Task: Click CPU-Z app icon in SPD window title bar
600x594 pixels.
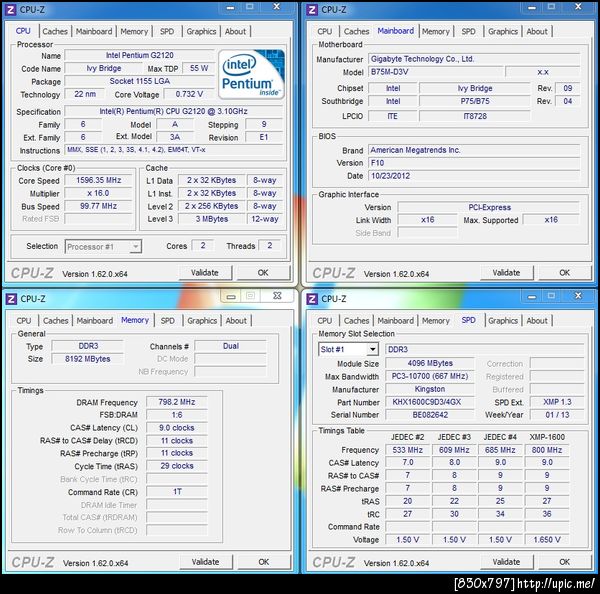Action: pyautogui.click(x=312, y=299)
